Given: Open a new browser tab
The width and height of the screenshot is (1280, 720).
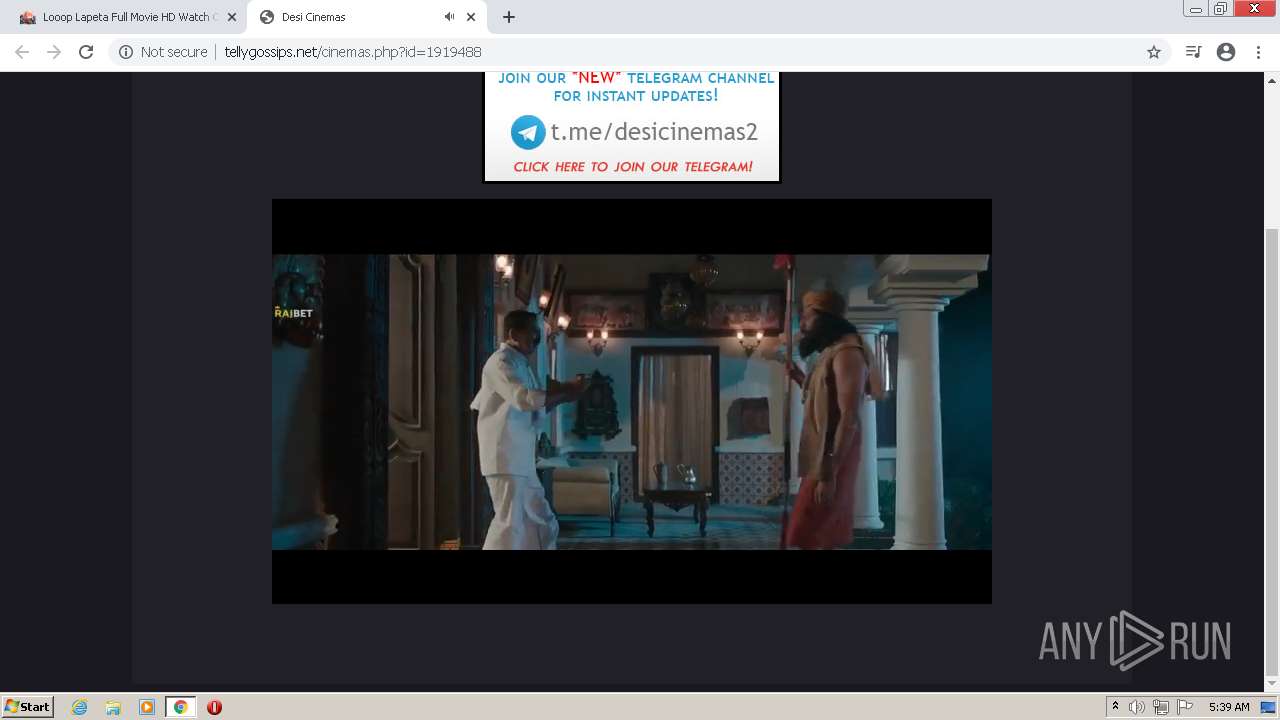Looking at the screenshot, I should pyautogui.click(x=509, y=17).
